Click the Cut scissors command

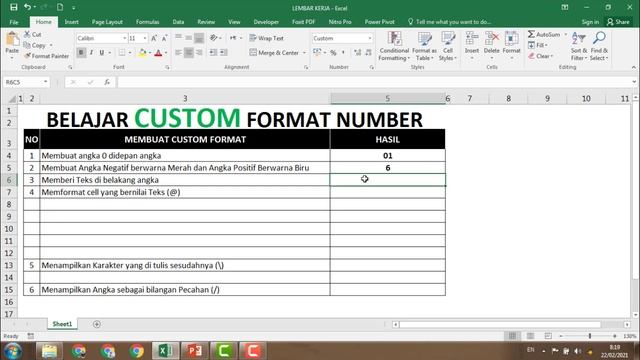pos(32,35)
